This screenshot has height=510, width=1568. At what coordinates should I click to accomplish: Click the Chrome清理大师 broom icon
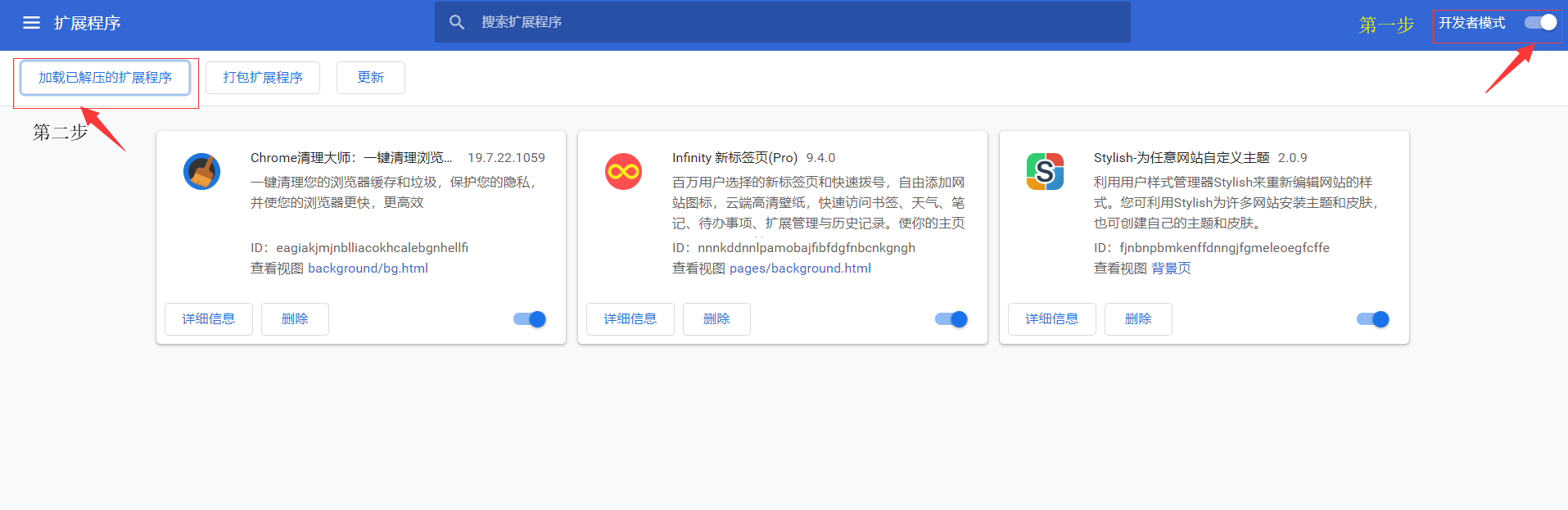coord(201,172)
